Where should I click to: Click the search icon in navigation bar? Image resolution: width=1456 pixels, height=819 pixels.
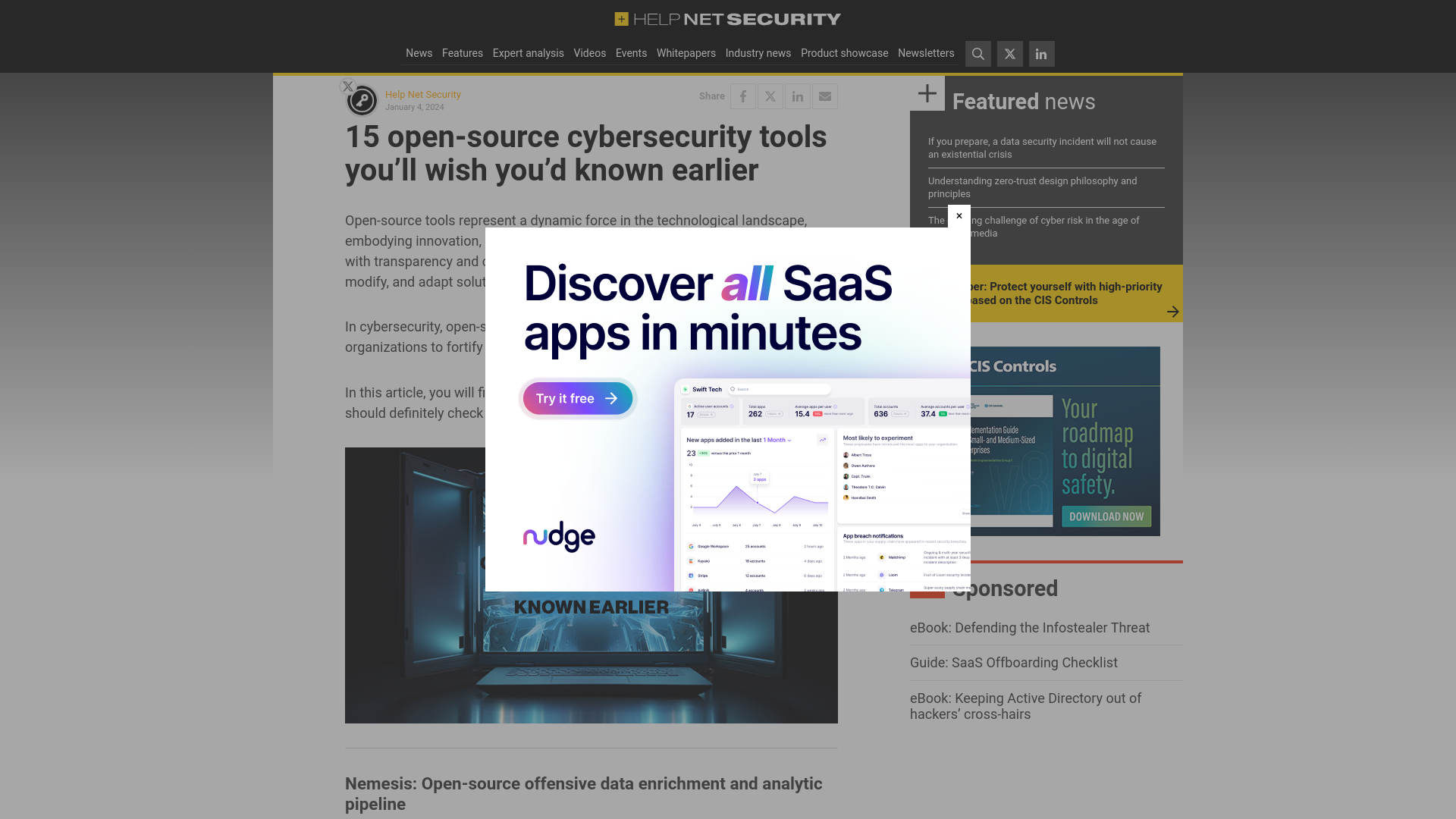click(978, 54)
